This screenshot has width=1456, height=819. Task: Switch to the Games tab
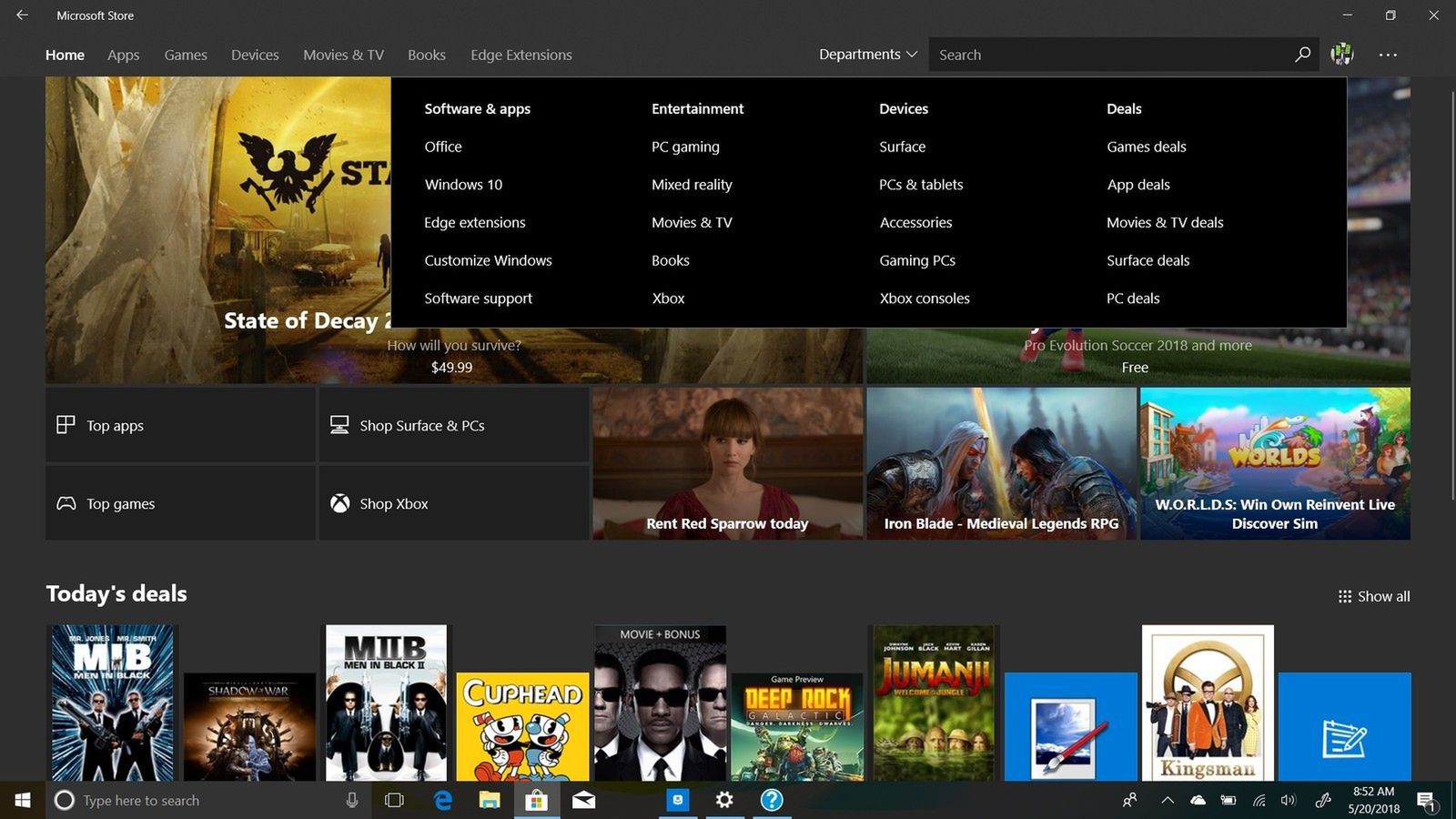tap(185, 55)
